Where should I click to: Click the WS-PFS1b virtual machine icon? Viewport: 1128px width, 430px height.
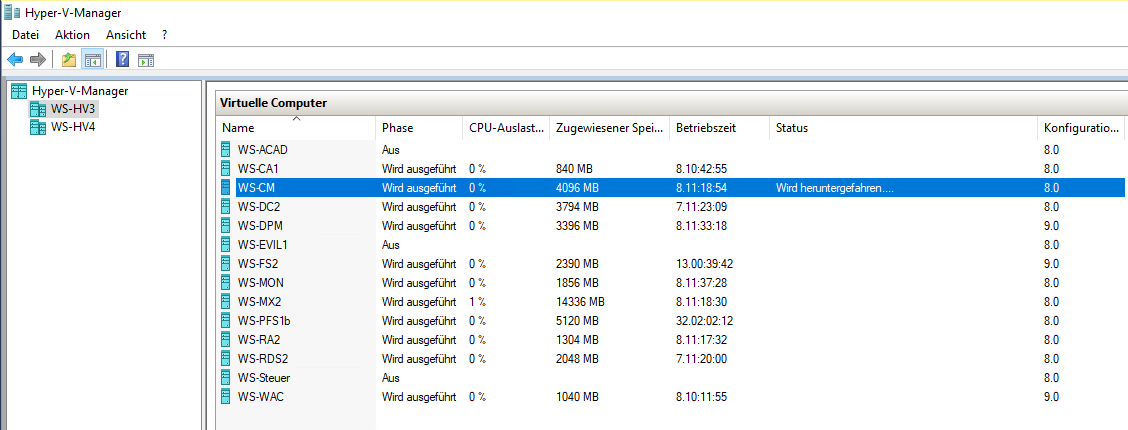(227, 321)
